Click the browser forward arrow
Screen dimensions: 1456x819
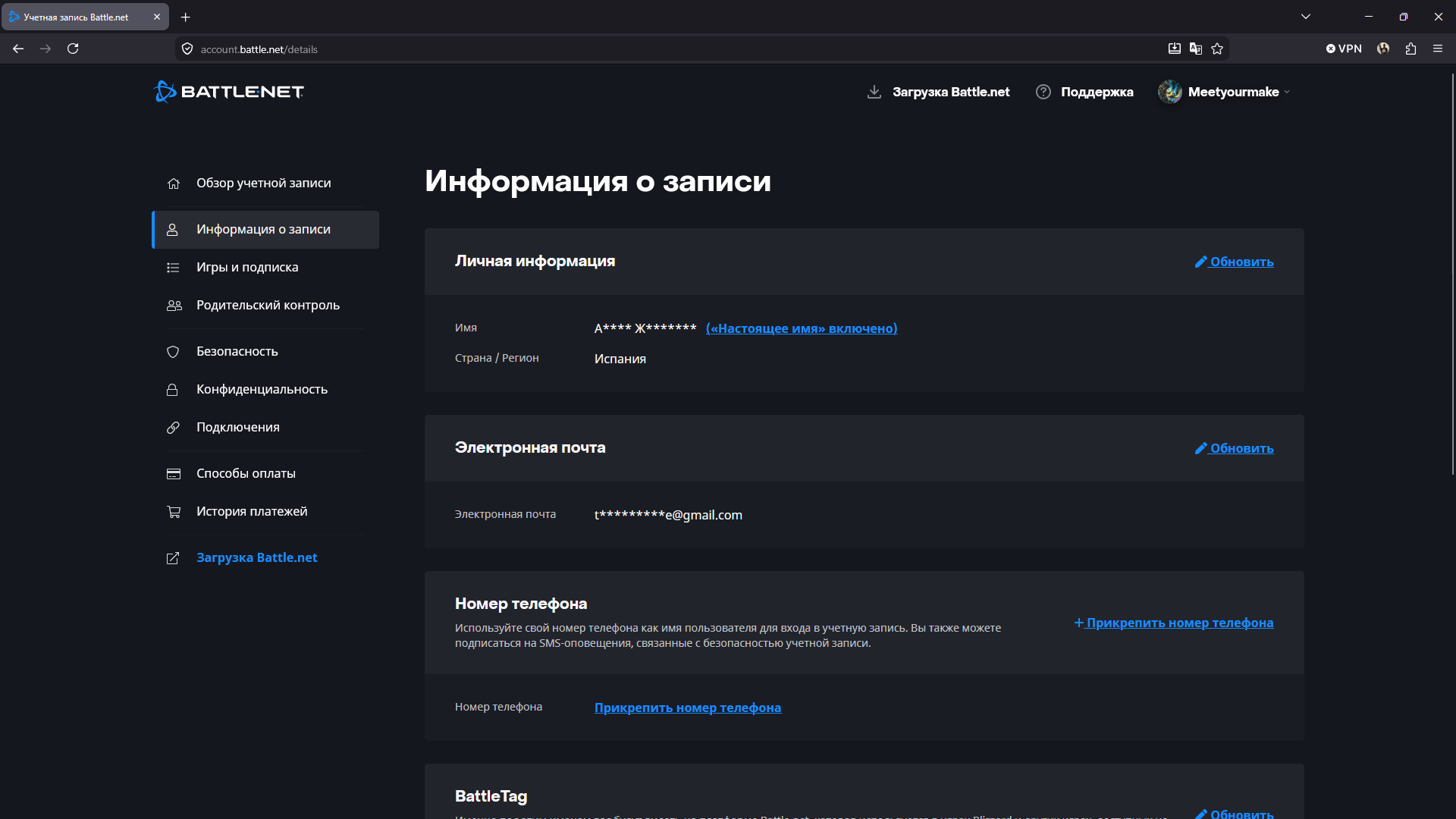click(x=45, y=49)
